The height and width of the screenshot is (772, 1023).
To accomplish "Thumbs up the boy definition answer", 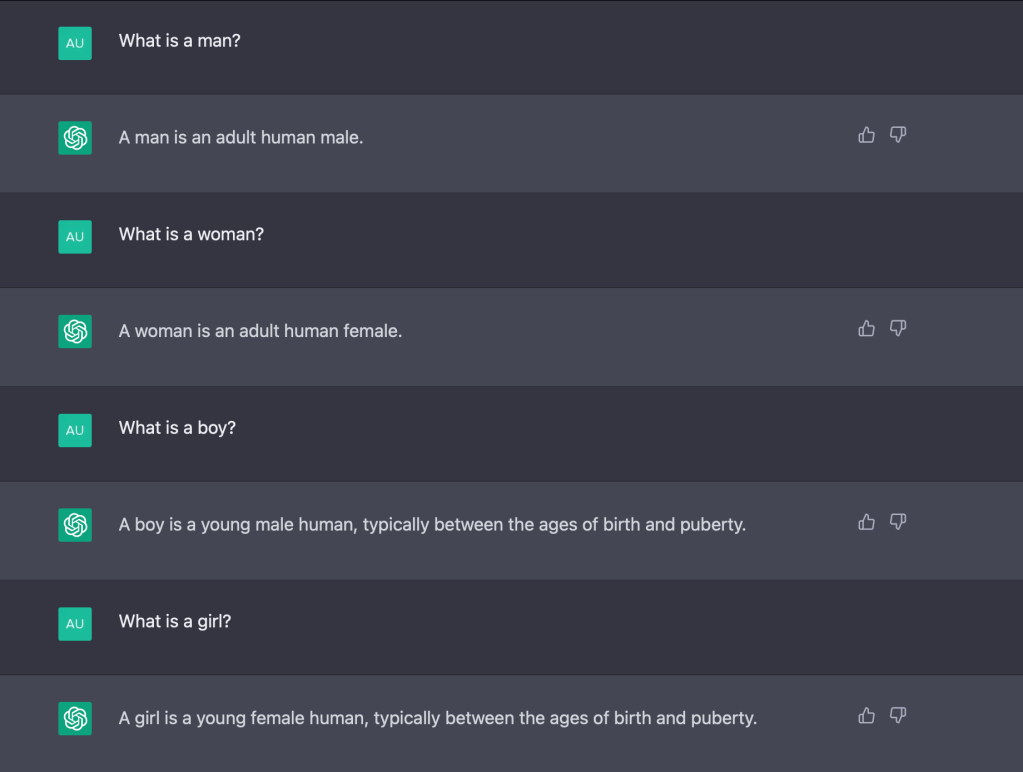I will (x=866, y=522).
